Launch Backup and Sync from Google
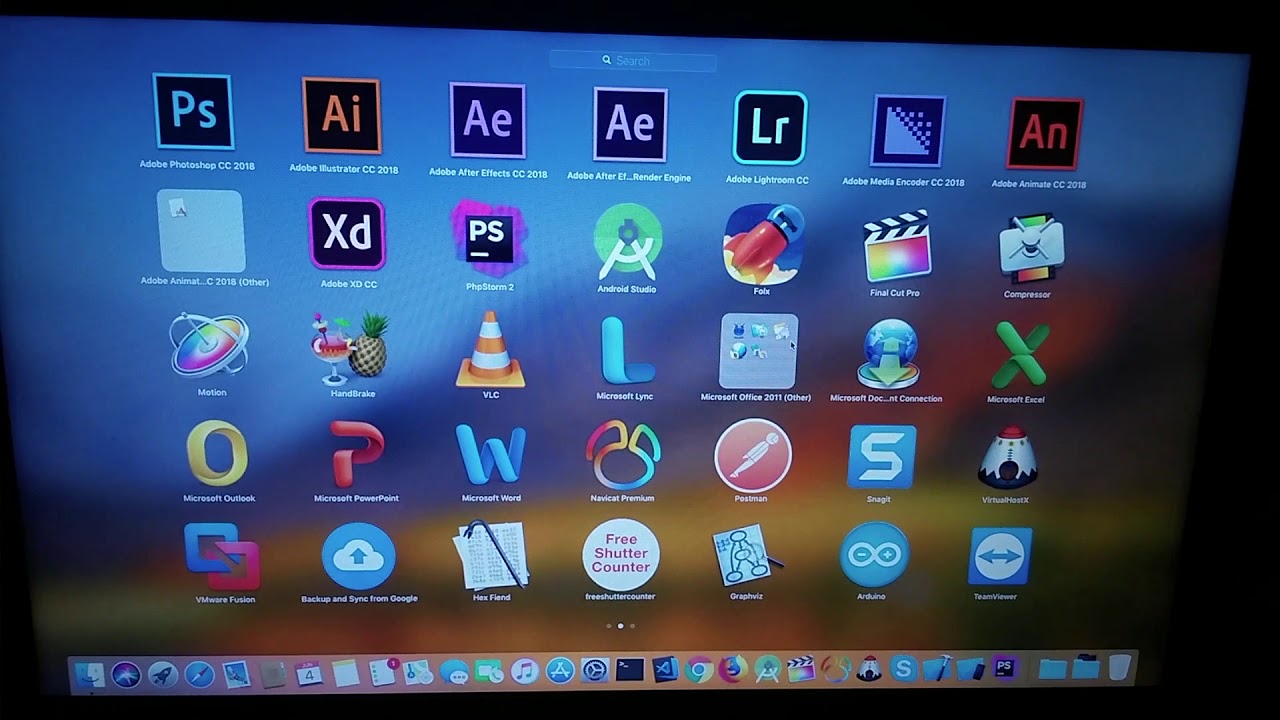The image size is (1280, 720). click(x=359, y=557)
